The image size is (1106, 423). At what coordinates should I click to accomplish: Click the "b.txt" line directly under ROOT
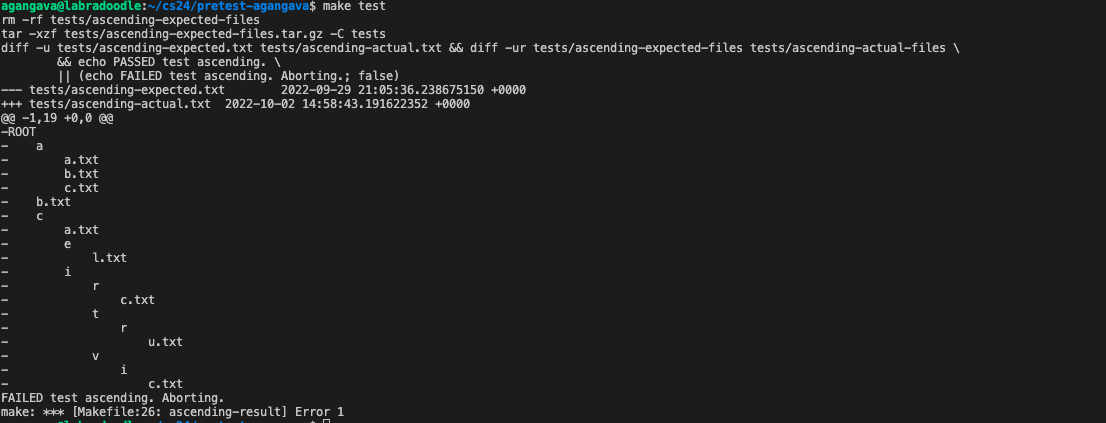pos(53,202)
